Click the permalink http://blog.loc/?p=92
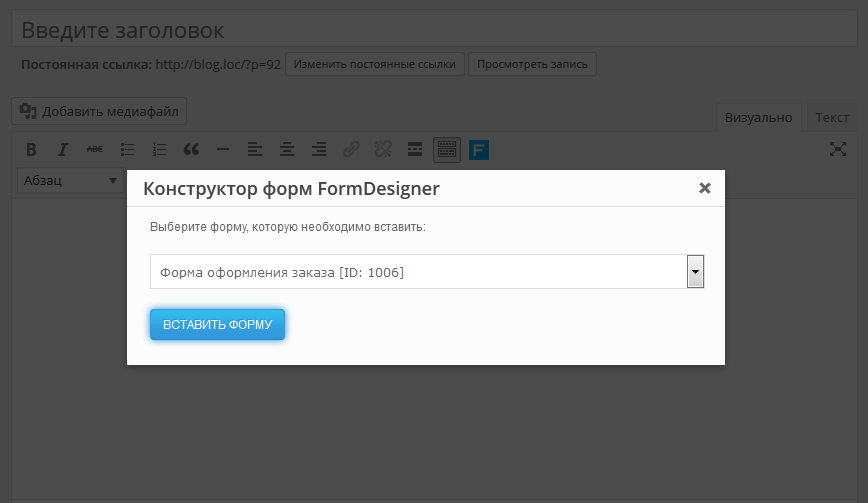The height and width of the screenshot is (503, 868). tap(218, 64)
